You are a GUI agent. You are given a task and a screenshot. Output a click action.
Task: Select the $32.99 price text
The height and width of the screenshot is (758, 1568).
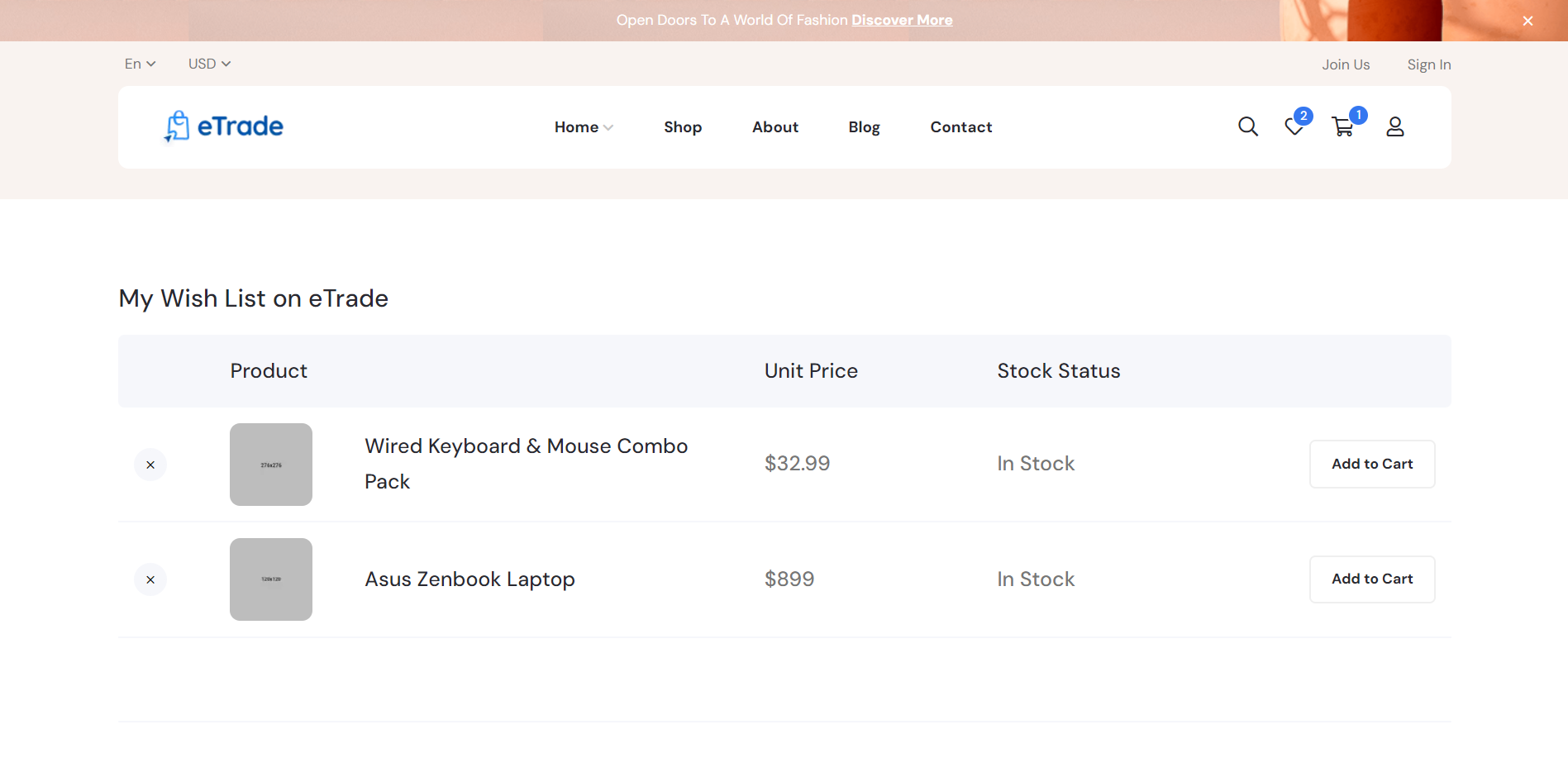tap(797, 464)
